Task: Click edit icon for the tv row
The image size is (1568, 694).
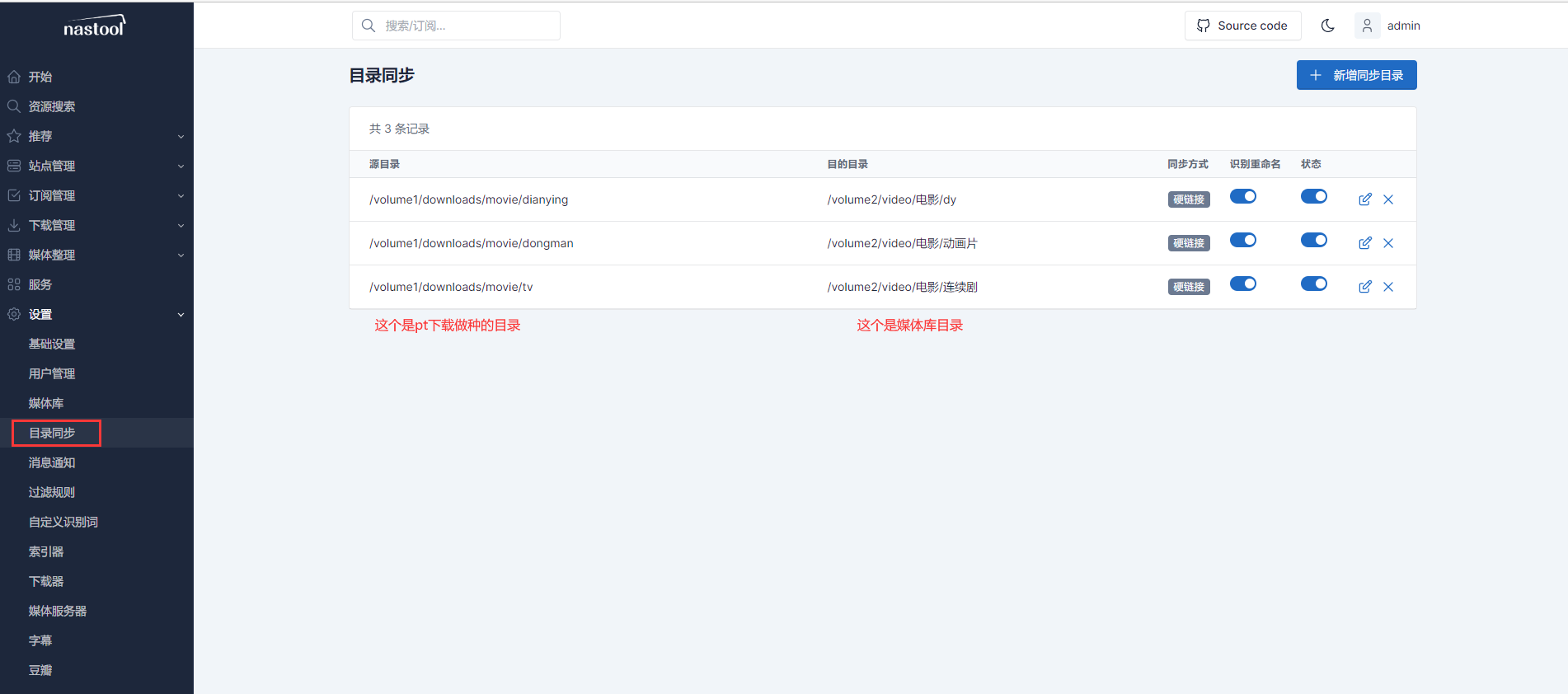Action: (1364, 287)
